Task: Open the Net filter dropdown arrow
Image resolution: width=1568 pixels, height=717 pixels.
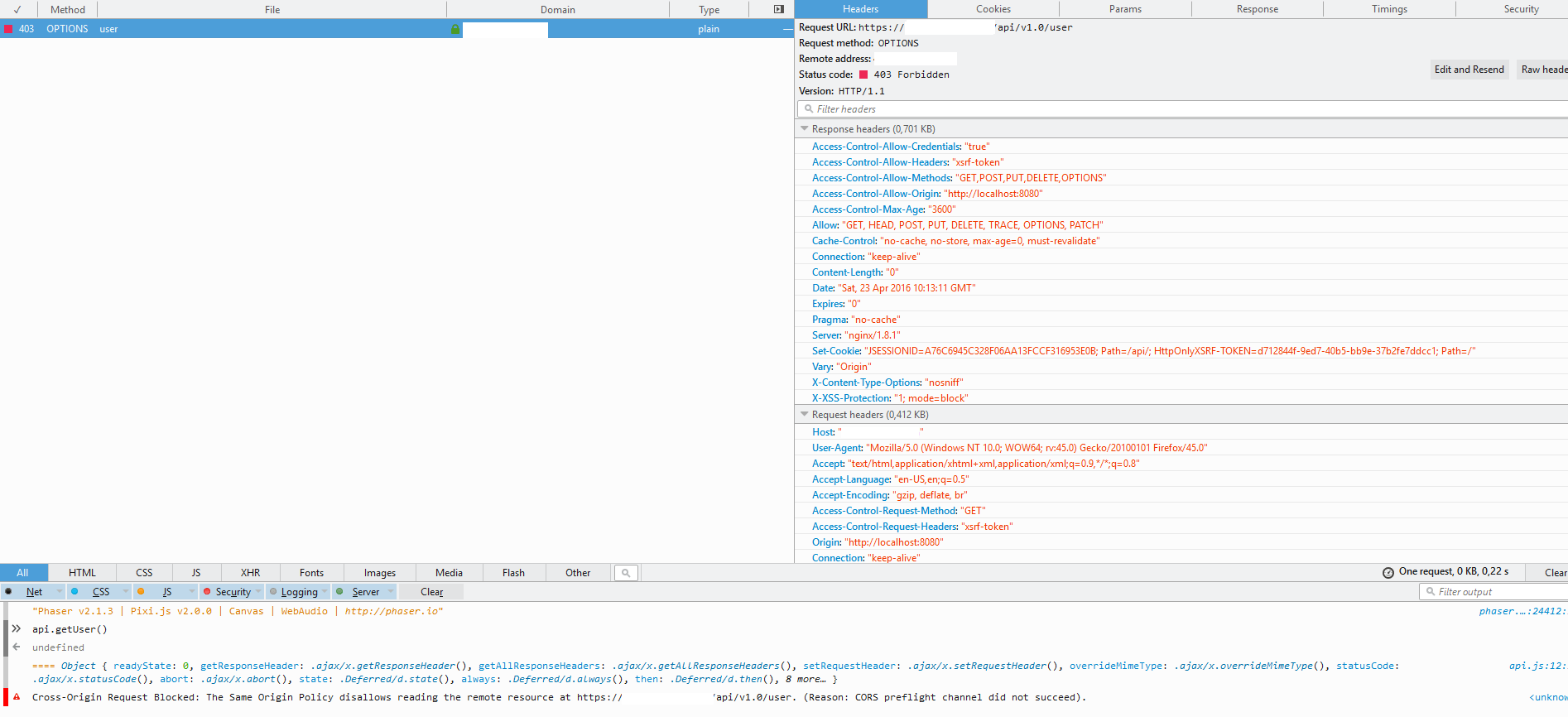Action: (60, 592)
